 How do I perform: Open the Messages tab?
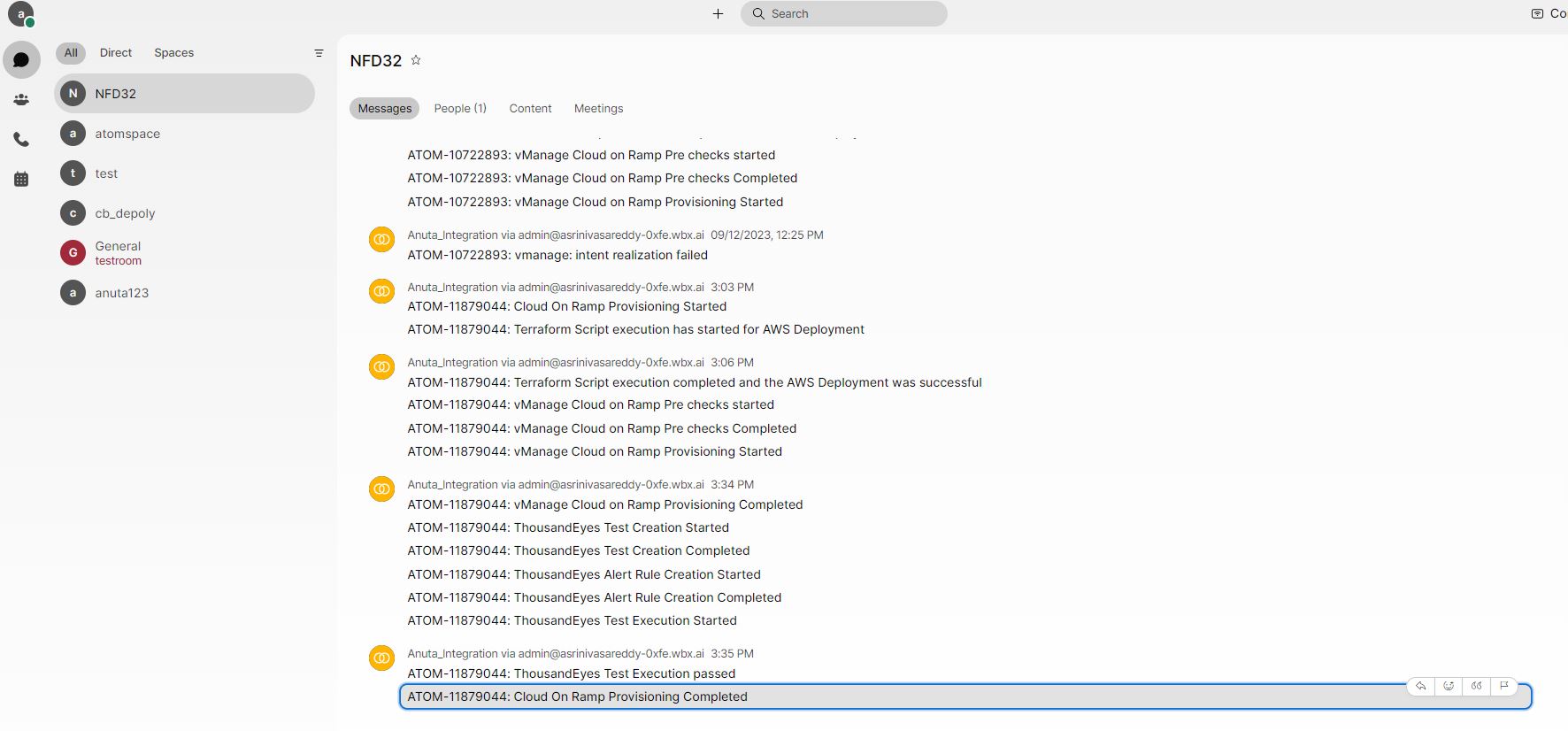(x=385, y=108)
